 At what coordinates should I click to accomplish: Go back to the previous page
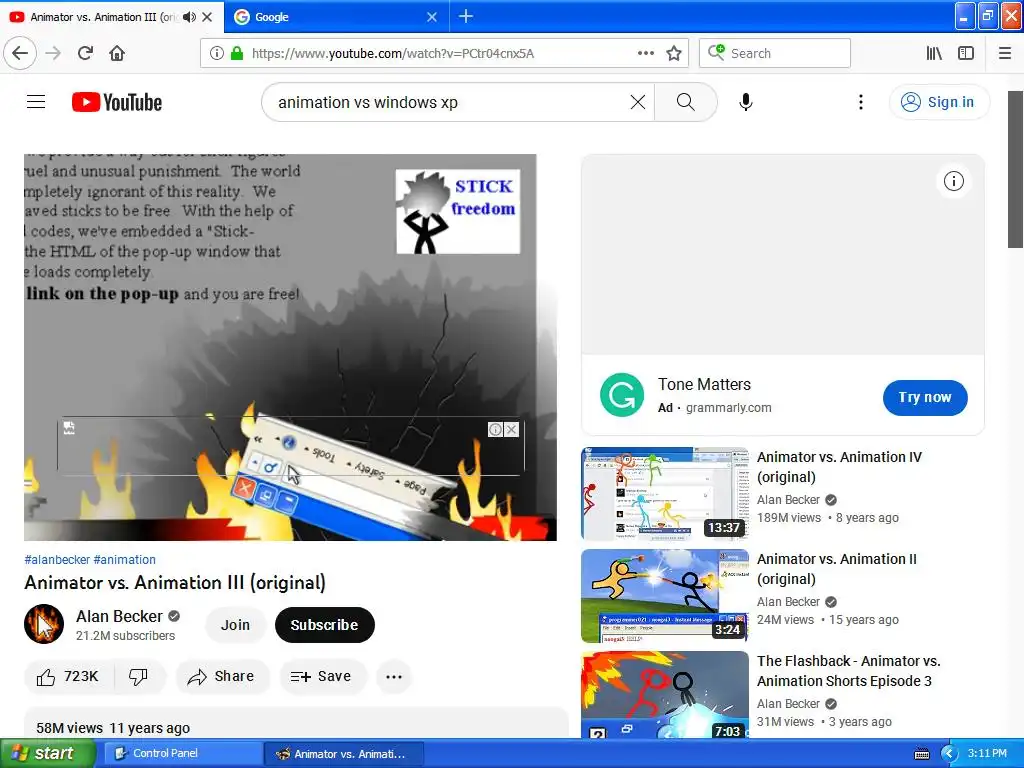coord(20,53)
